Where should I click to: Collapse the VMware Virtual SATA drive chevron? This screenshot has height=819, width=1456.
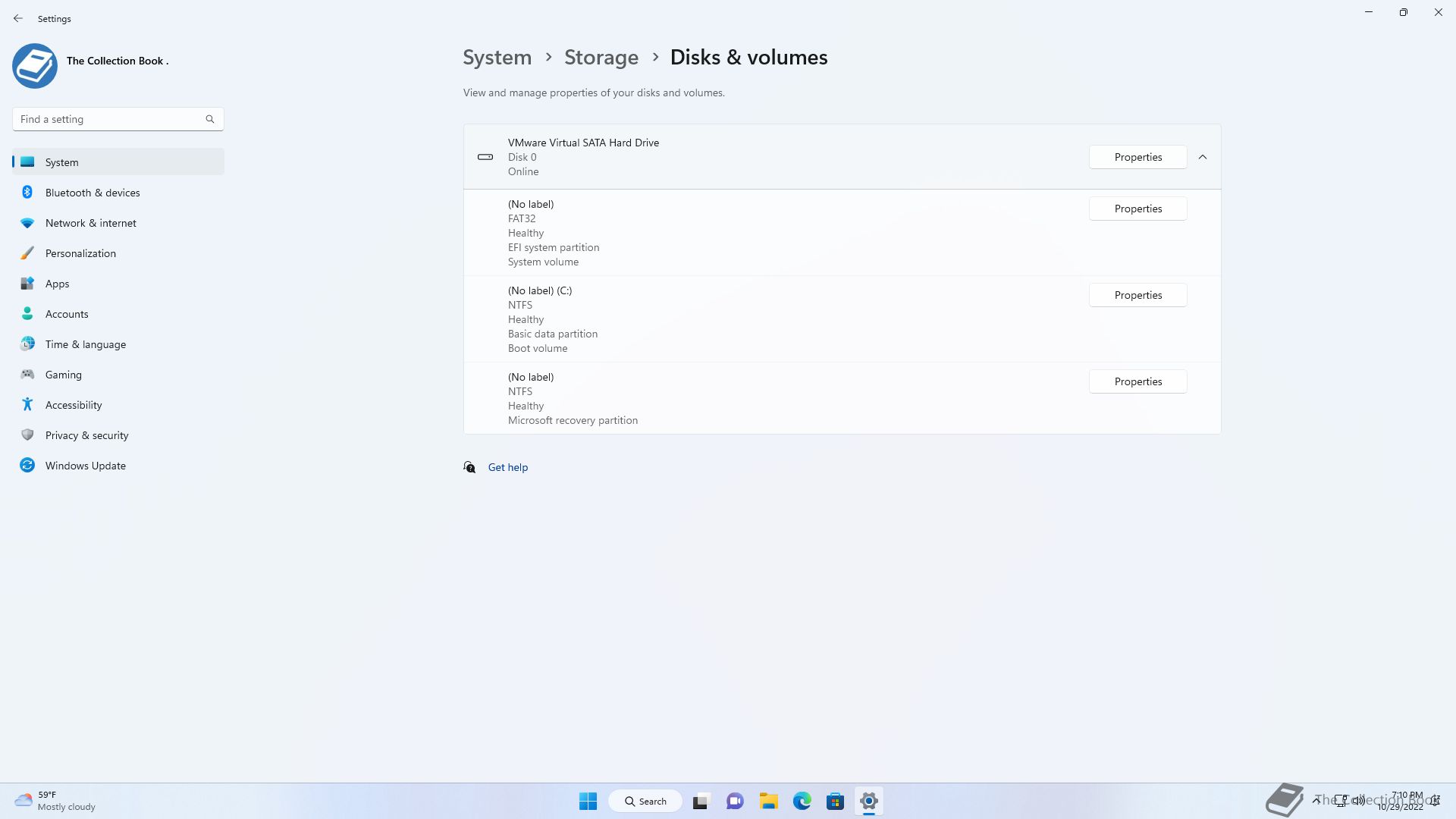point(1203,157)
